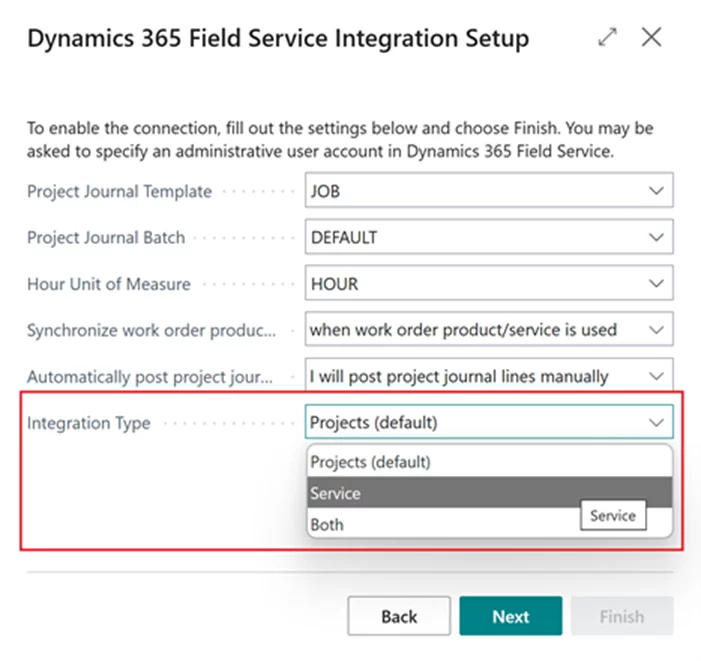Pick Both in the Integration Type list
The image size is (701, 661).
tap(490, 524)
